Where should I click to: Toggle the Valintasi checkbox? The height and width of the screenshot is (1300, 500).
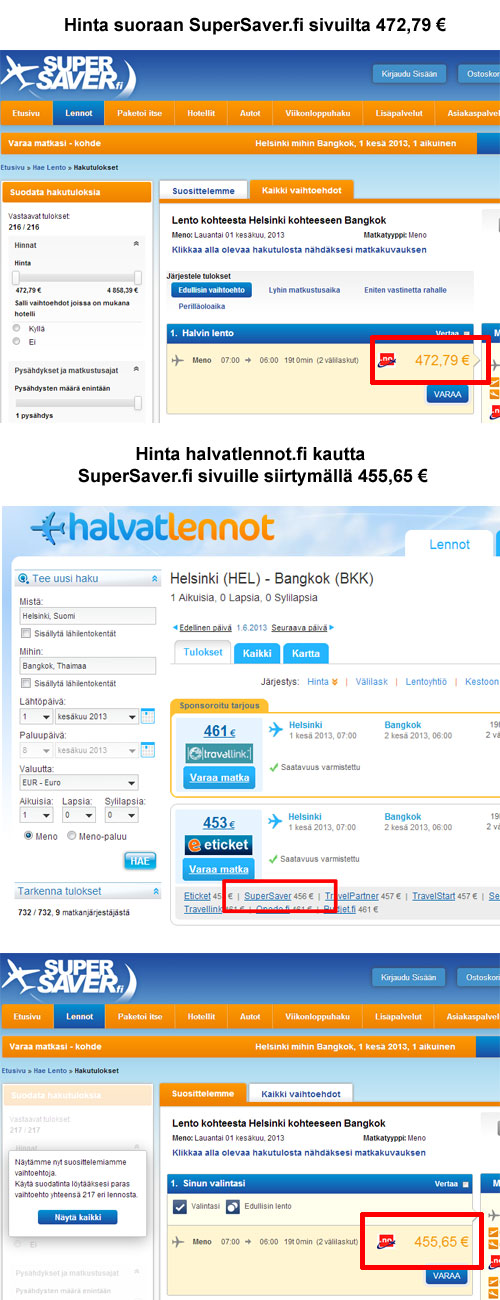coord(179,1207)
